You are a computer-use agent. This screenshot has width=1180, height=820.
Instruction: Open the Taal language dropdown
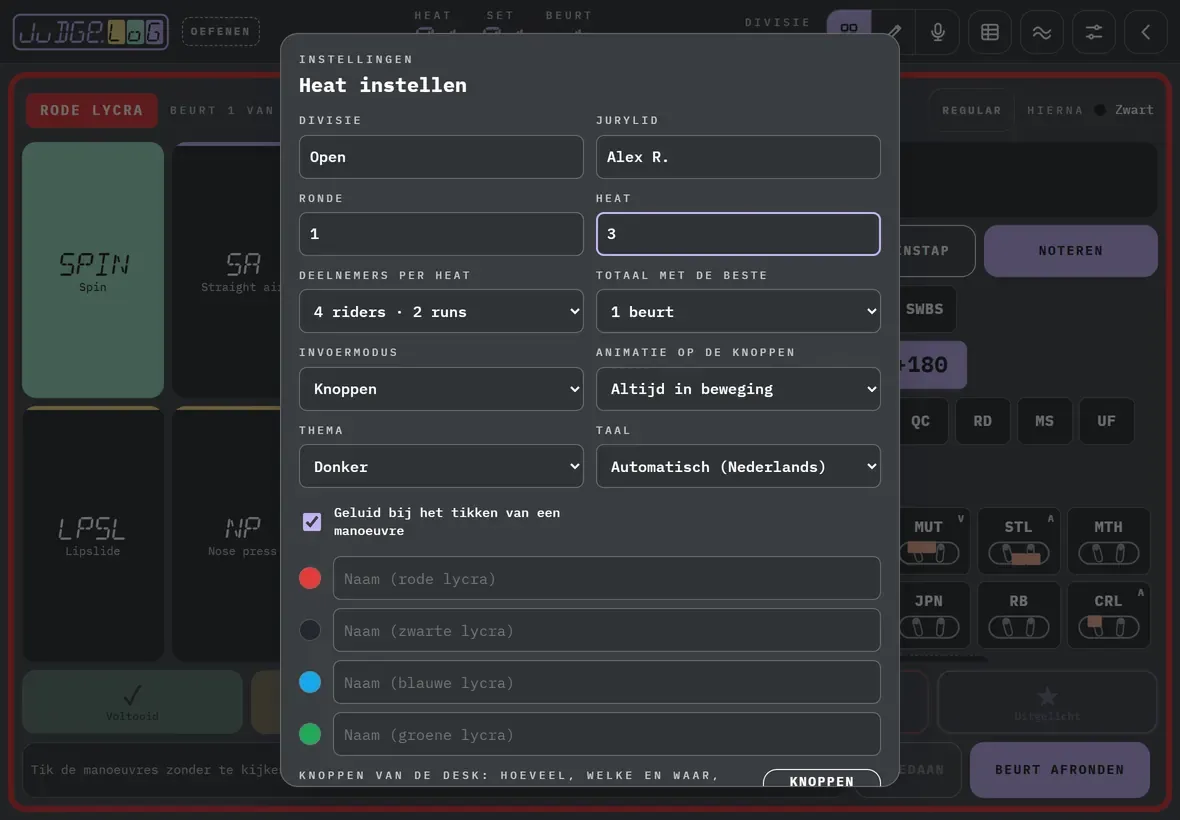(738, 466)
